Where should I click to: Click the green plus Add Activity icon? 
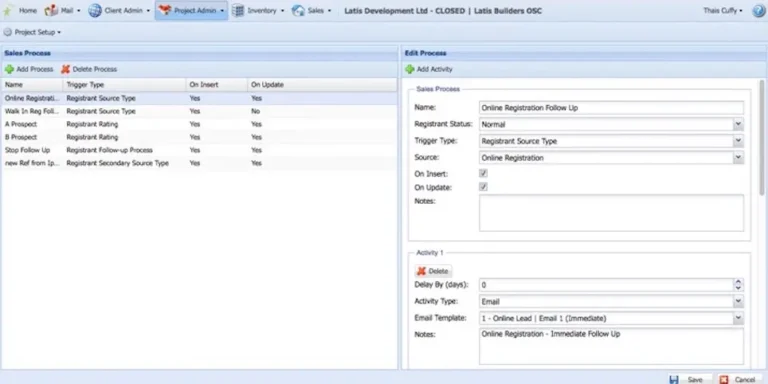(409, 70)
